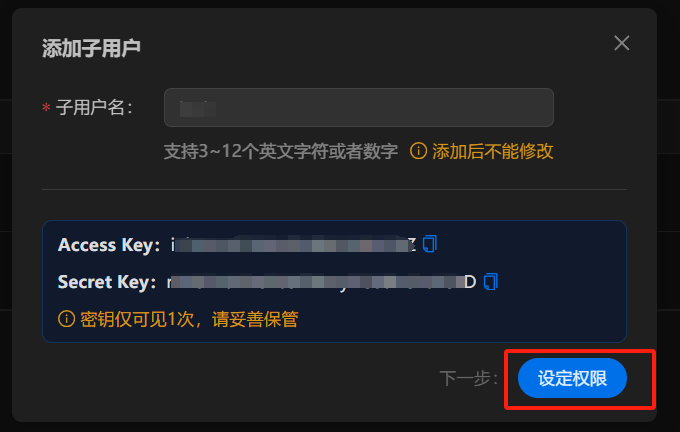Click the orange 添加后不能修改 warning text

493,151
